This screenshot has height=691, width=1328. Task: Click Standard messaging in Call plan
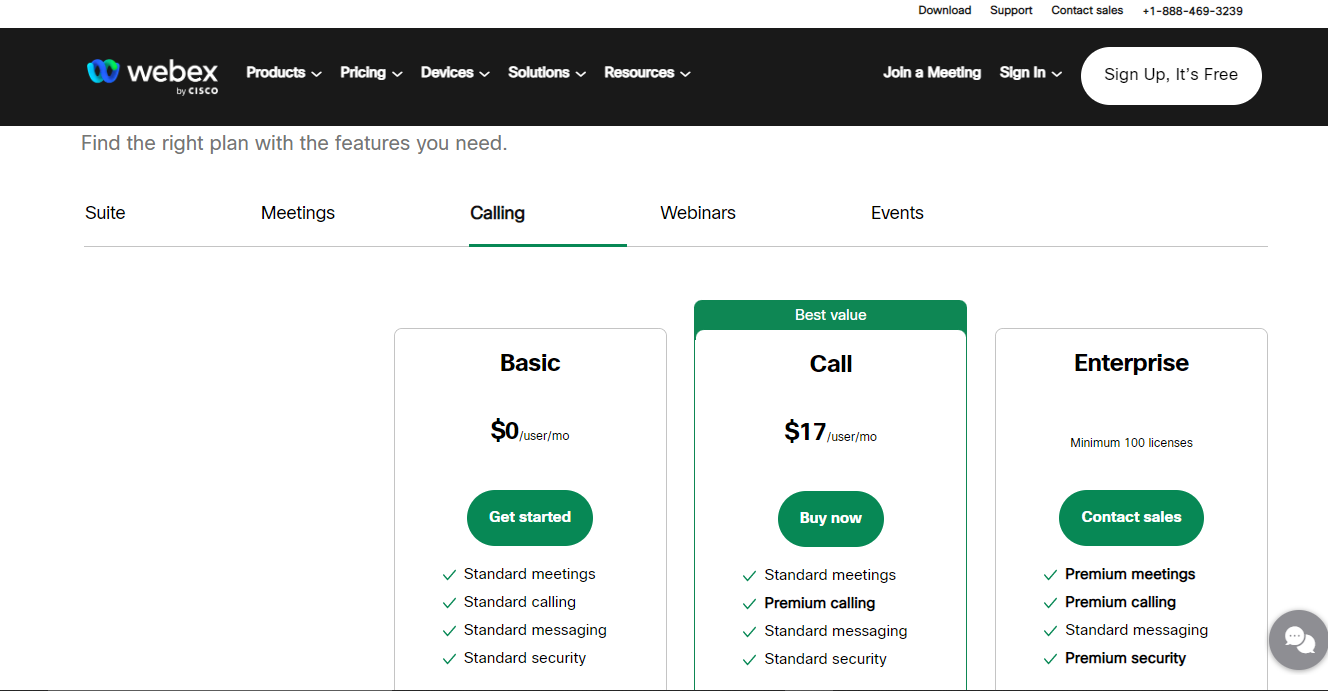[836, 631]
